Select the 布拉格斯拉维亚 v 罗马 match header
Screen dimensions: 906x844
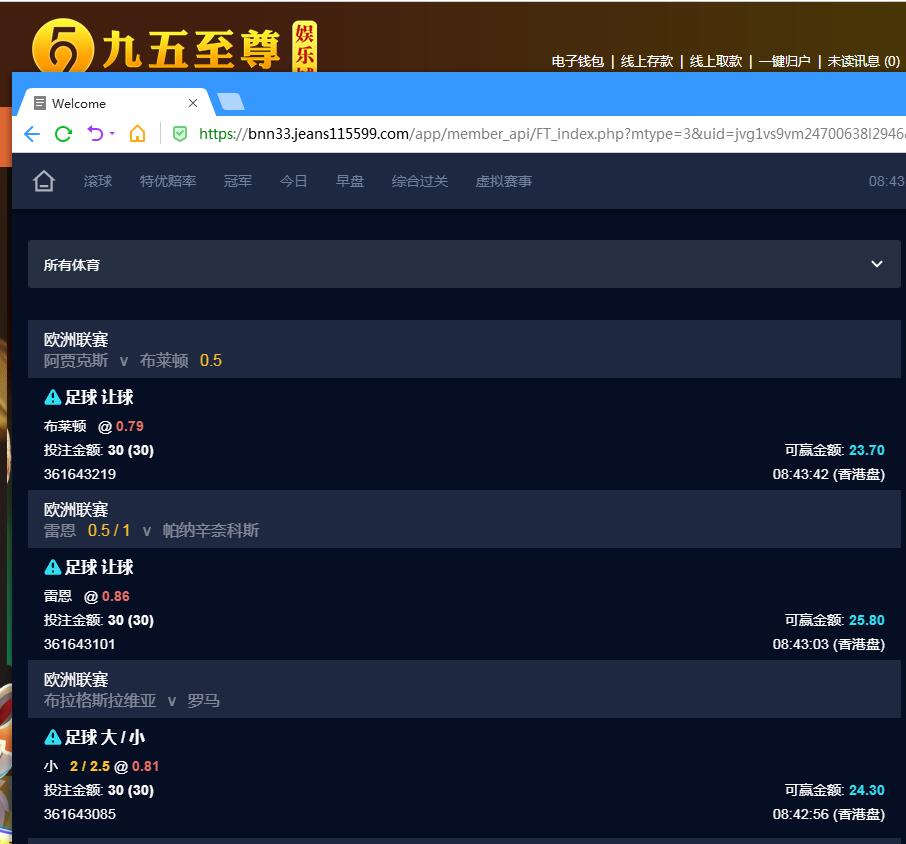tap(464, 689)
